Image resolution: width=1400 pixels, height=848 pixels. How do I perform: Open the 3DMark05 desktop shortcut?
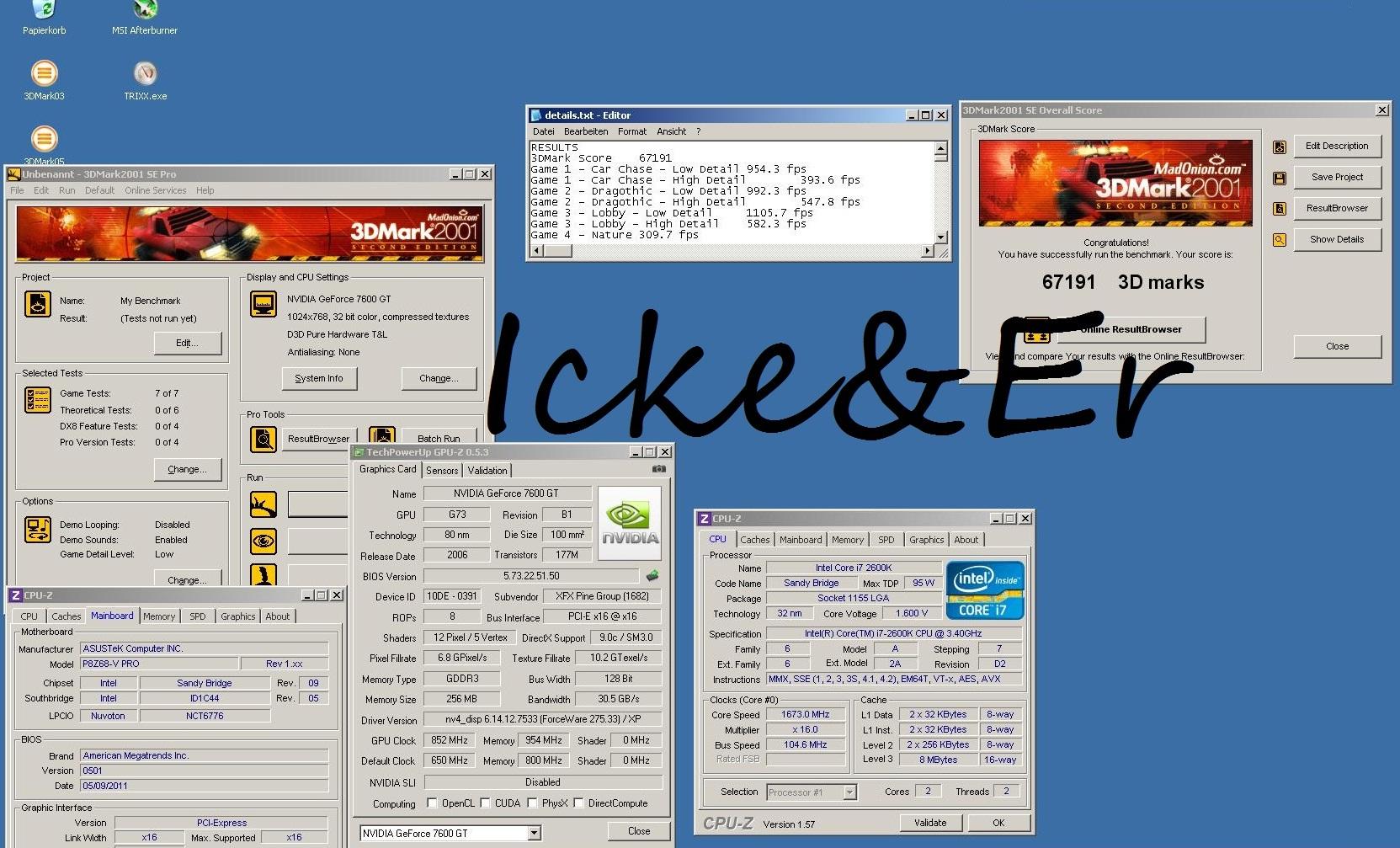pyautogui.click(x=44, y=139)
